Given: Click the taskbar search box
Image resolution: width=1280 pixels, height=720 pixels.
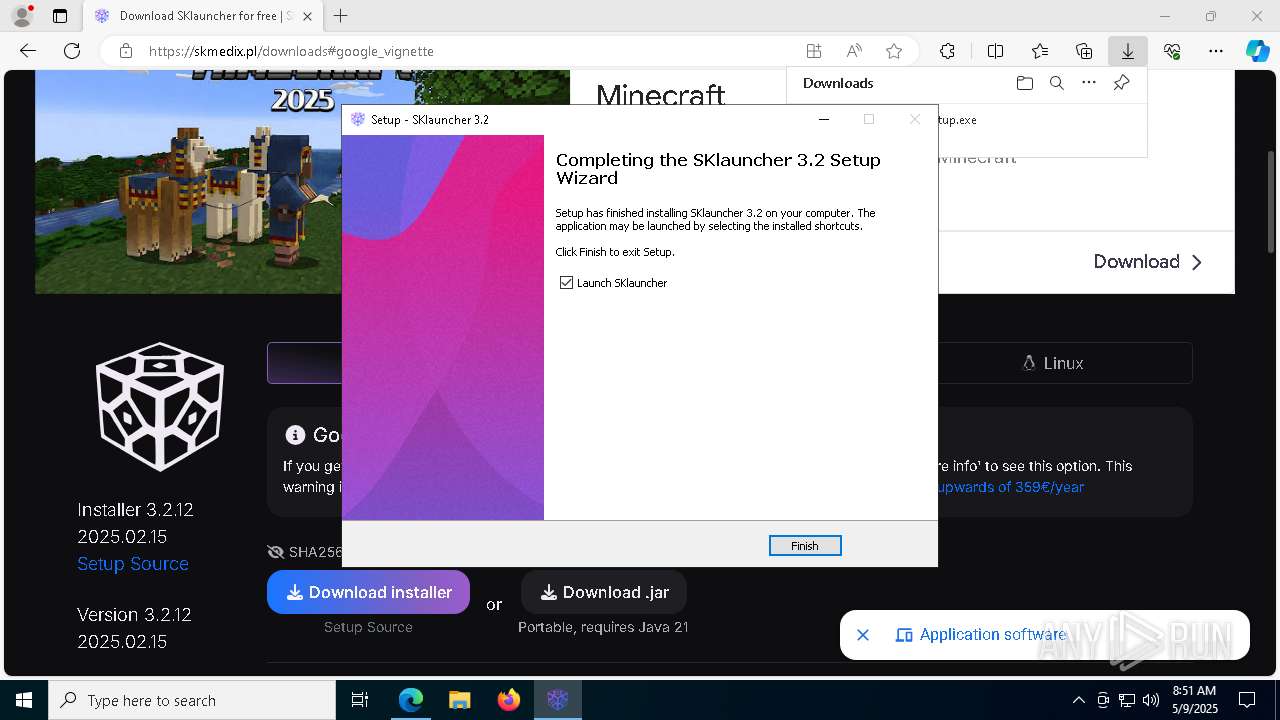Looking at the screenshot, I should (x=192, y=700).
